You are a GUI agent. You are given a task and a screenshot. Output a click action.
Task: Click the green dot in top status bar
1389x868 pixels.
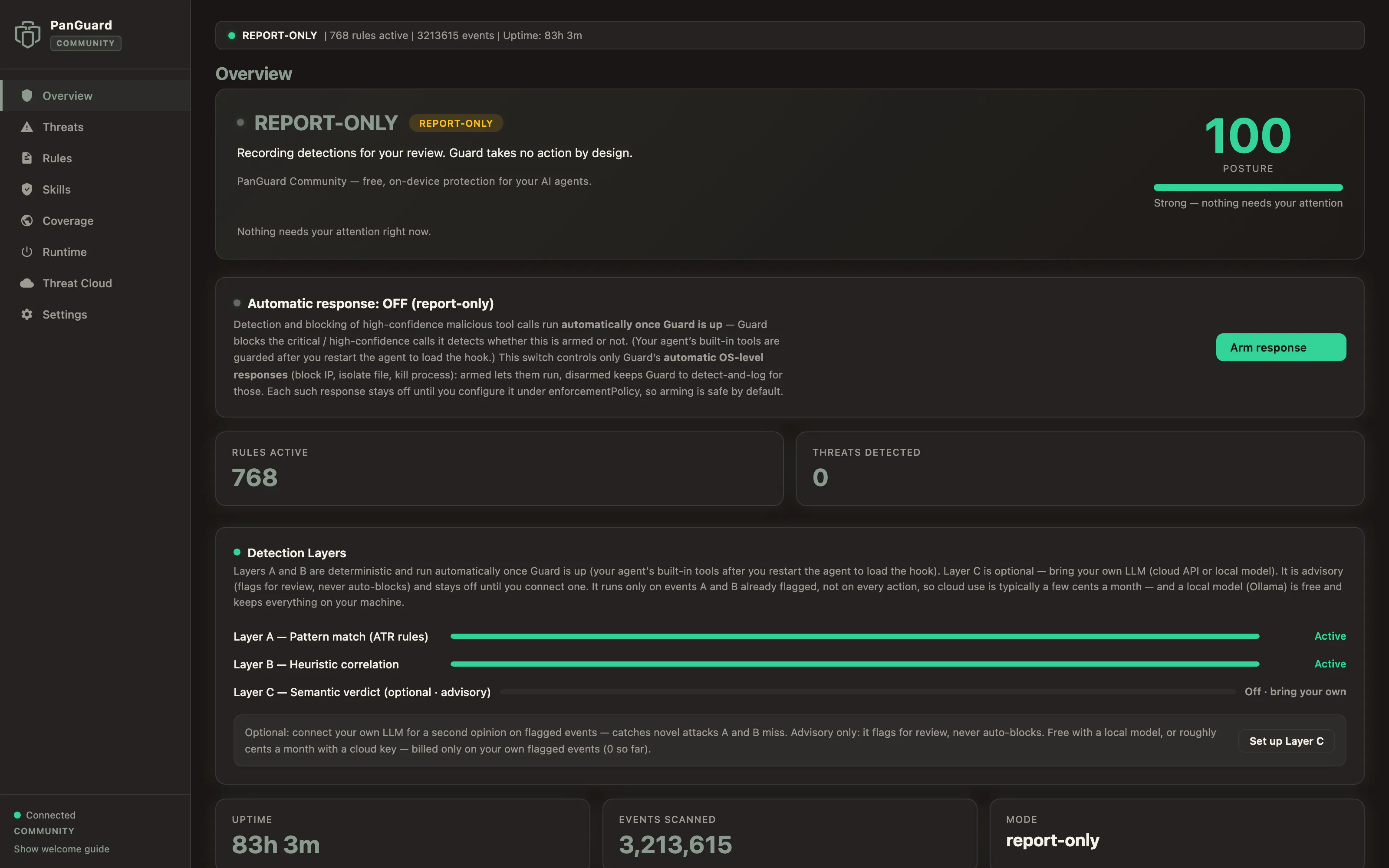[x=232, y=36]
